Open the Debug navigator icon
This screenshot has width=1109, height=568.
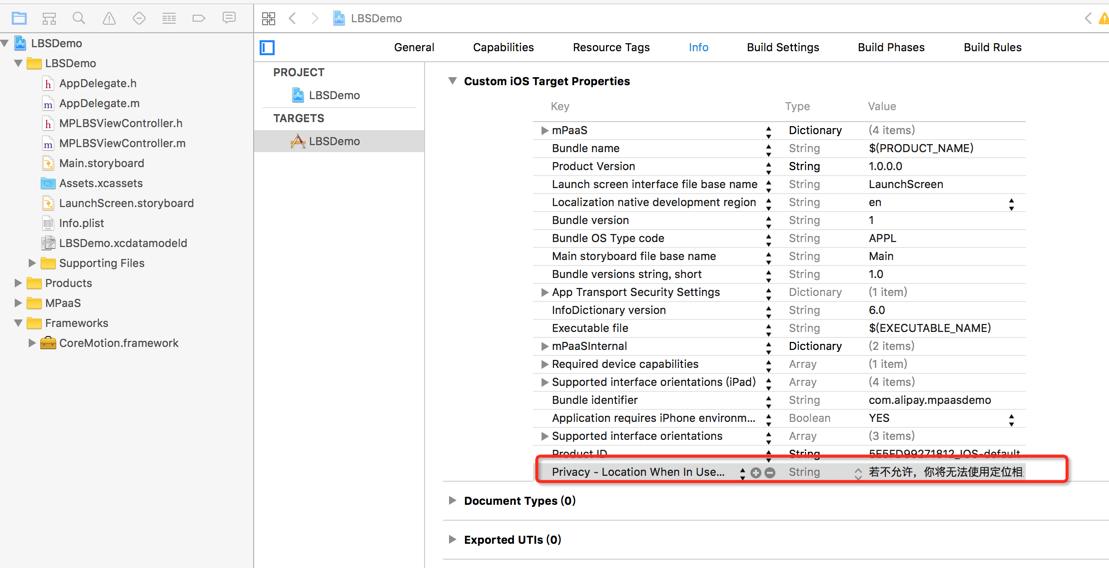click(x=169, y=18)
